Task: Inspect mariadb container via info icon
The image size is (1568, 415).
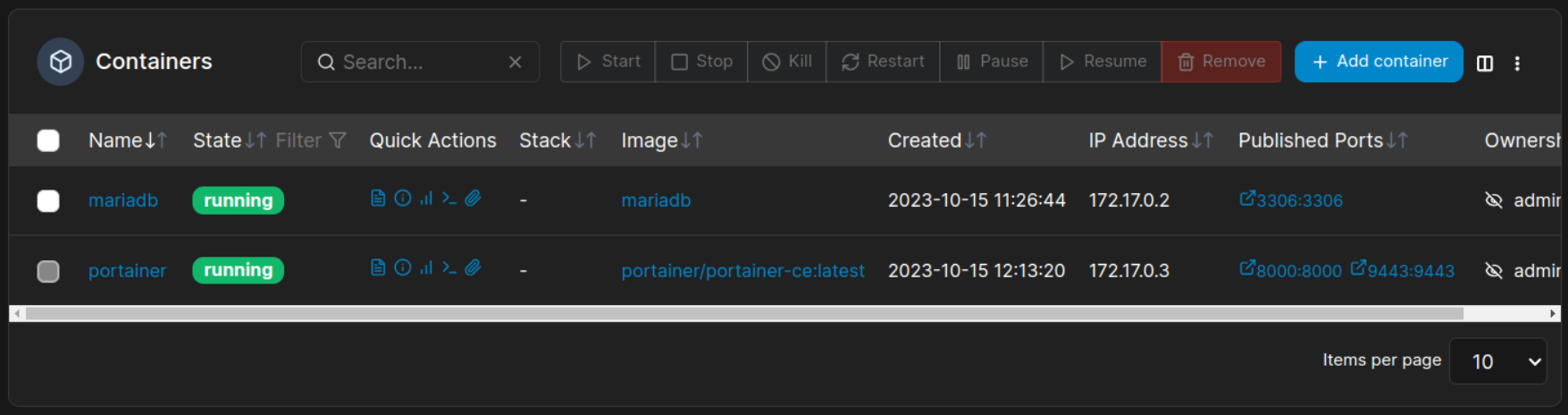Action: 403,199
